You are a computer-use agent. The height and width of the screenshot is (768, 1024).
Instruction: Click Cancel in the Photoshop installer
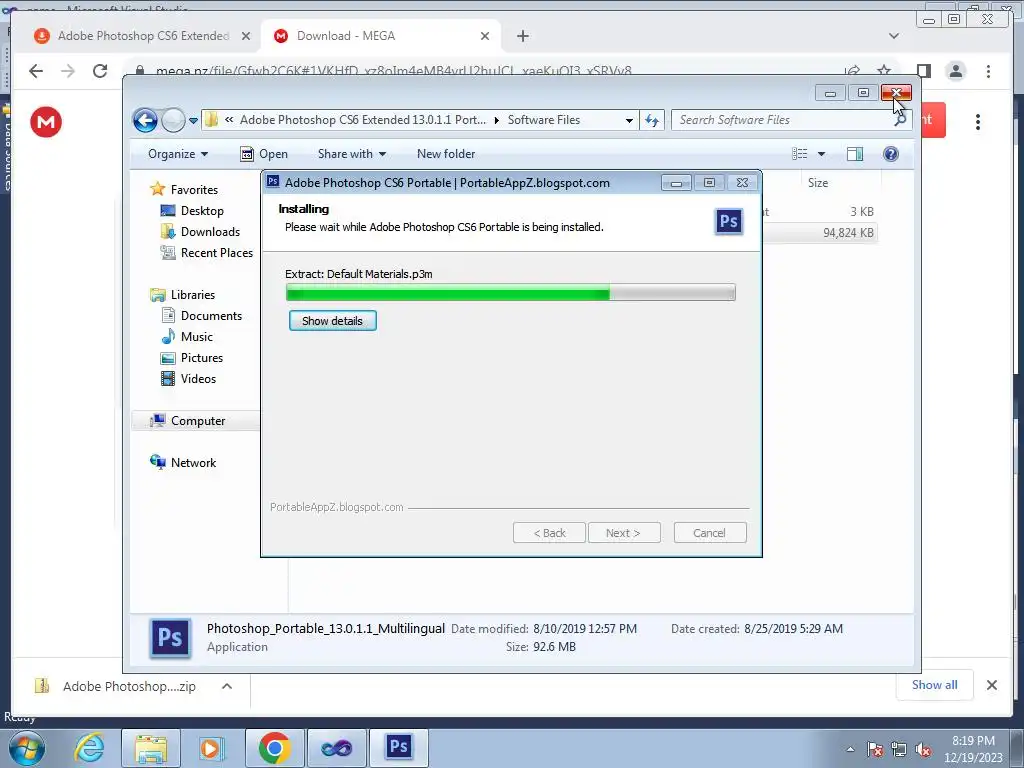pyautogui.click(x=709, y=533)
